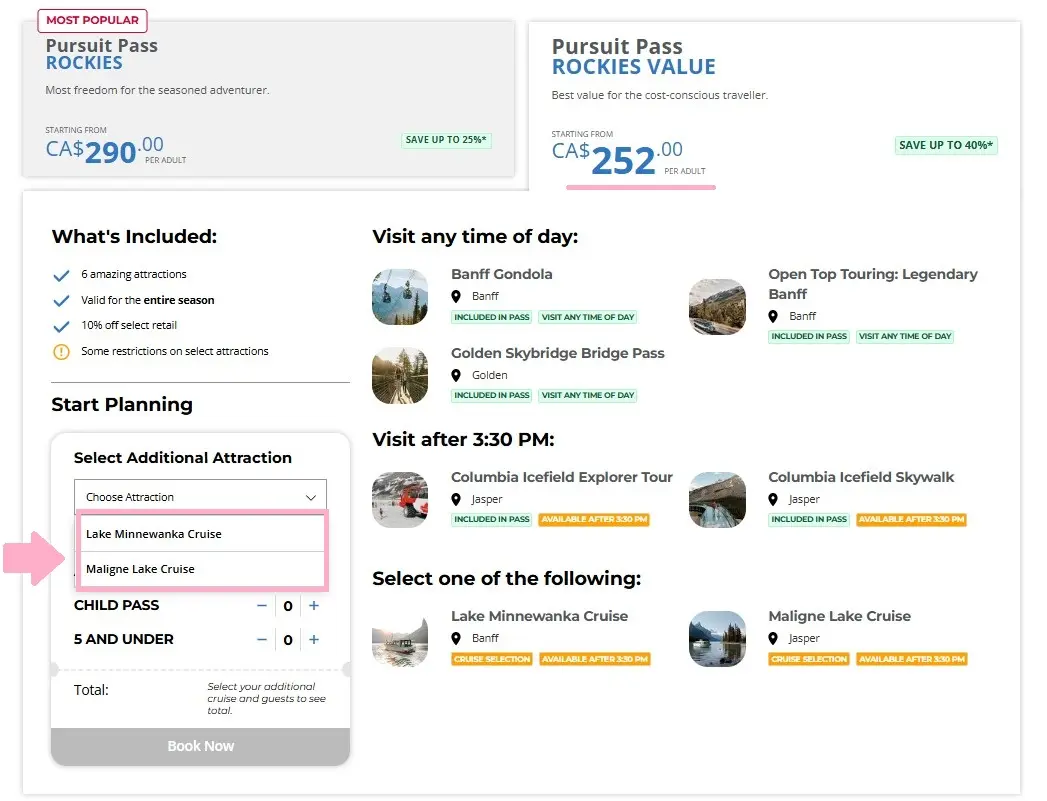Click Open Top Touring: Legendary Banff title
The image size is (1047, 801).
pyautogui.click(x=873, y=284)
